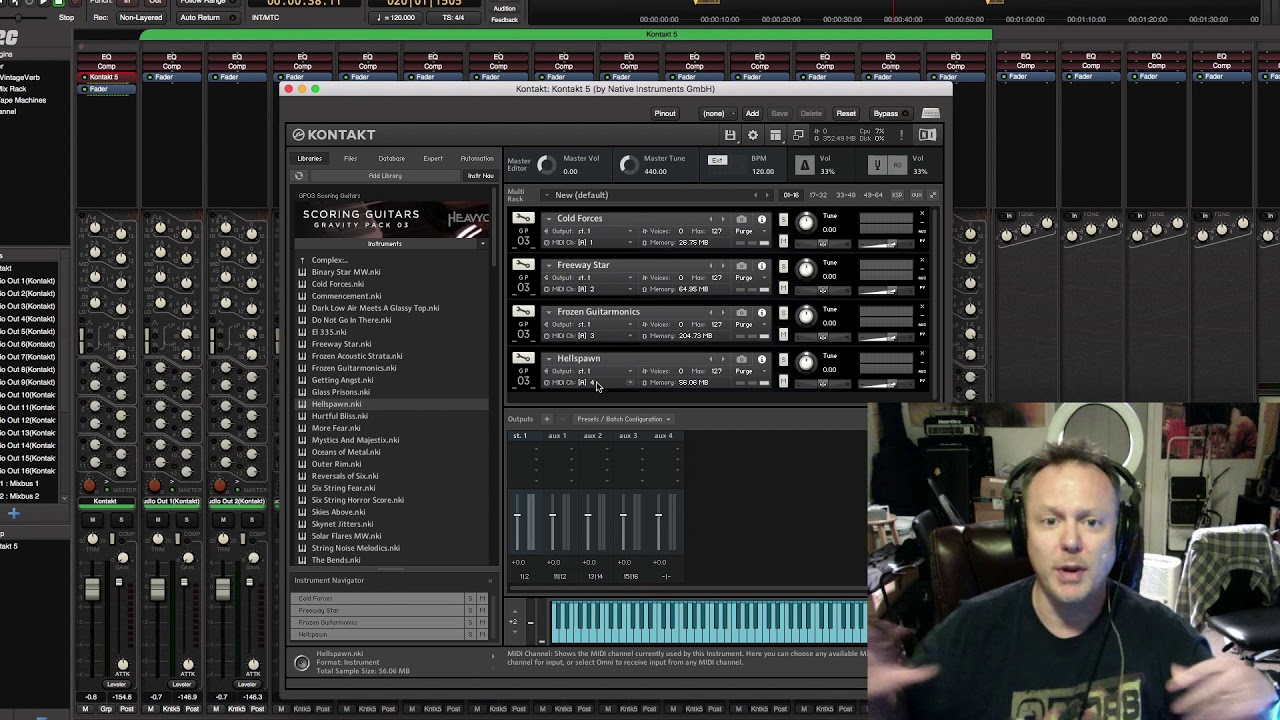Mute Hellspawn in Instrument Navigator
Viewport: 1280px width, 720px height.
click(x=482, y=634)
